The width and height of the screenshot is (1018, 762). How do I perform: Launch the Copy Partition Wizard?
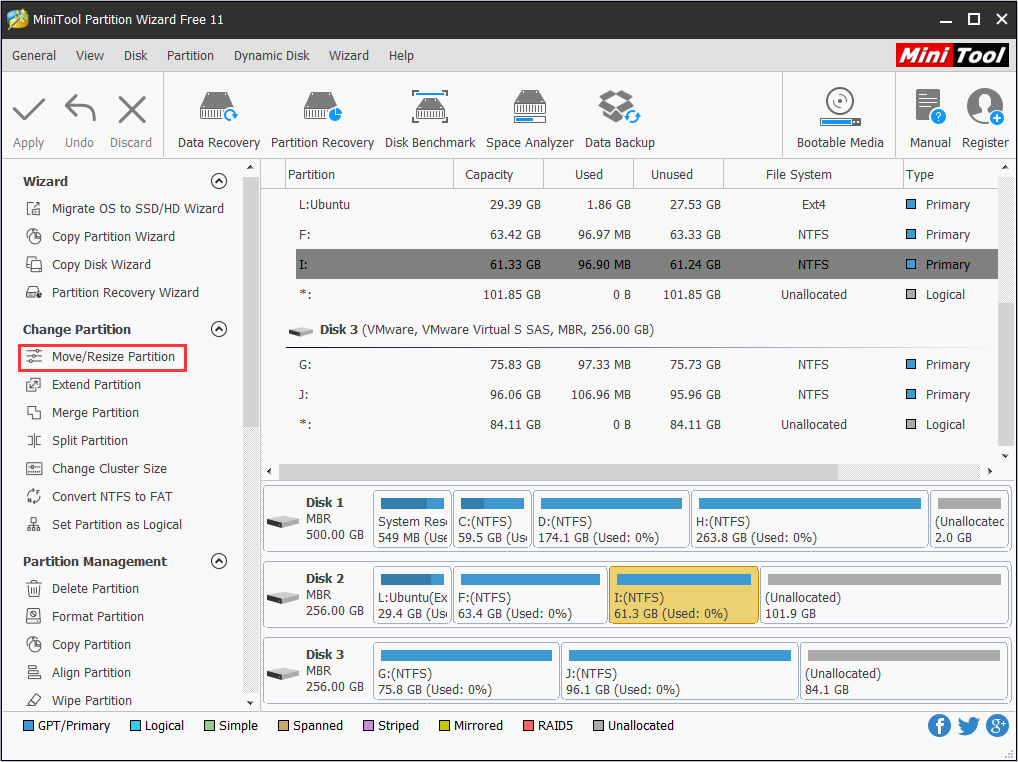pyautogui.click(x=100, y=236)
